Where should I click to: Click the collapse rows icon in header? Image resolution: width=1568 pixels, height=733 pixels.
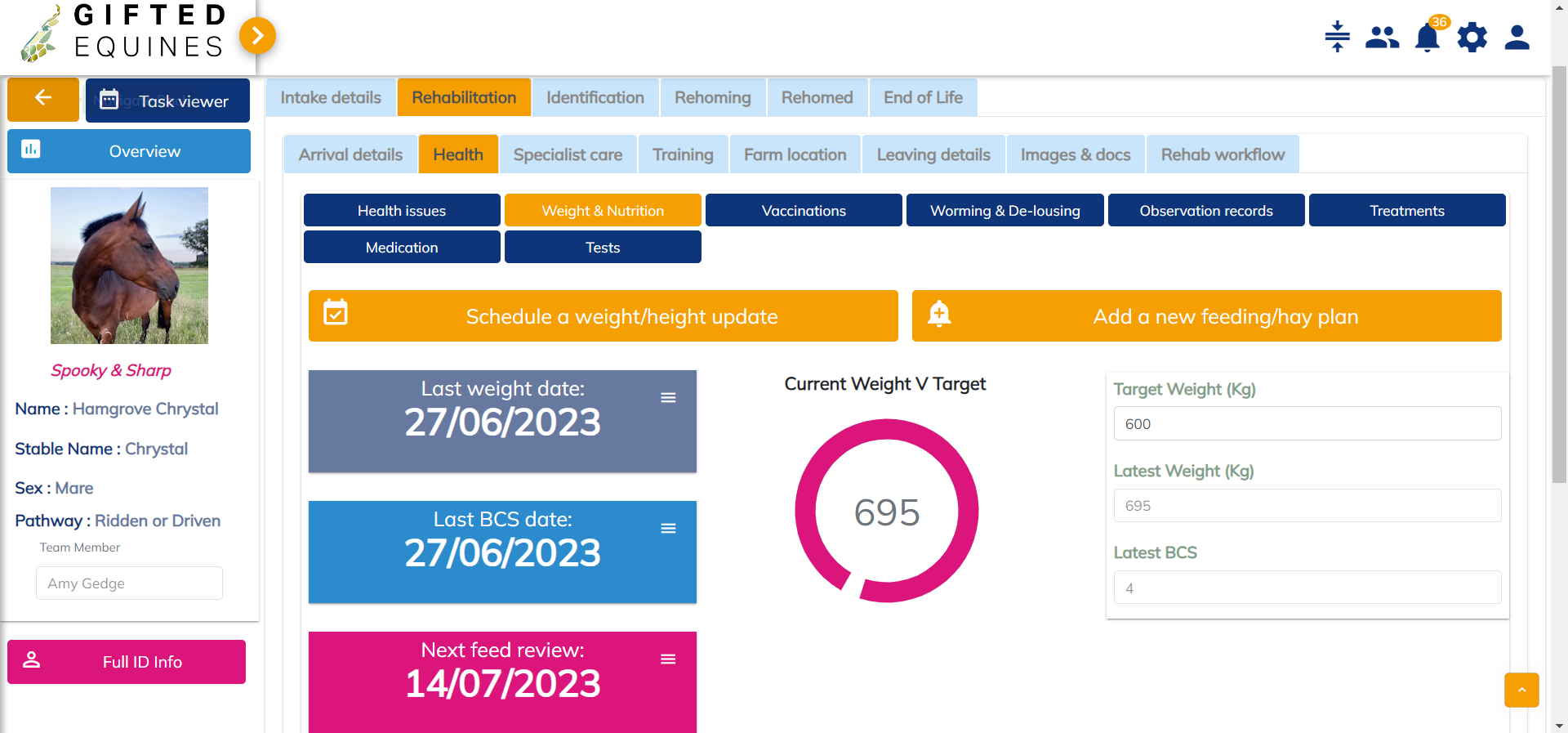(x=1337, y=37)
